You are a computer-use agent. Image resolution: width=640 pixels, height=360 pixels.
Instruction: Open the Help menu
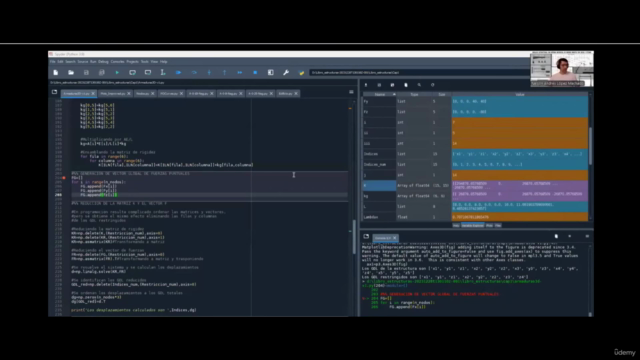tap(164, 62)
